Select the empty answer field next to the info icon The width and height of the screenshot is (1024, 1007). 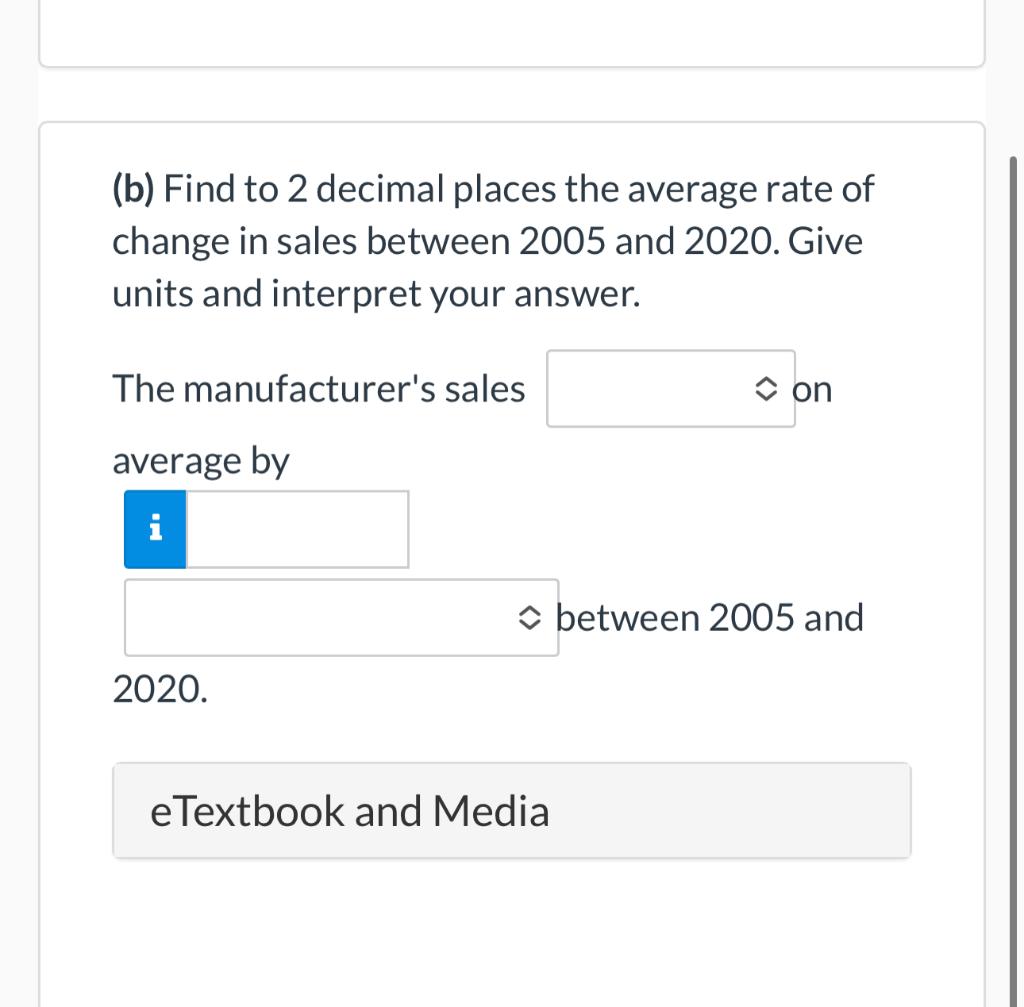click(297, 529)
